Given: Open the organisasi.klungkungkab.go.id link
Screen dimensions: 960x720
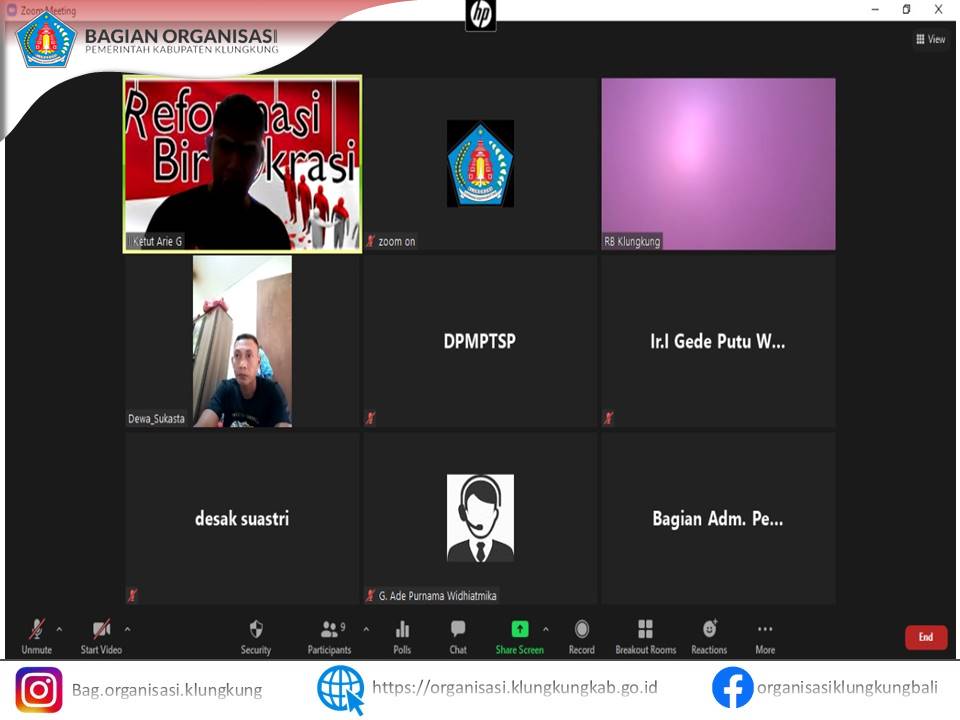Looking at the screenshot, I should (x=514, y=688).
